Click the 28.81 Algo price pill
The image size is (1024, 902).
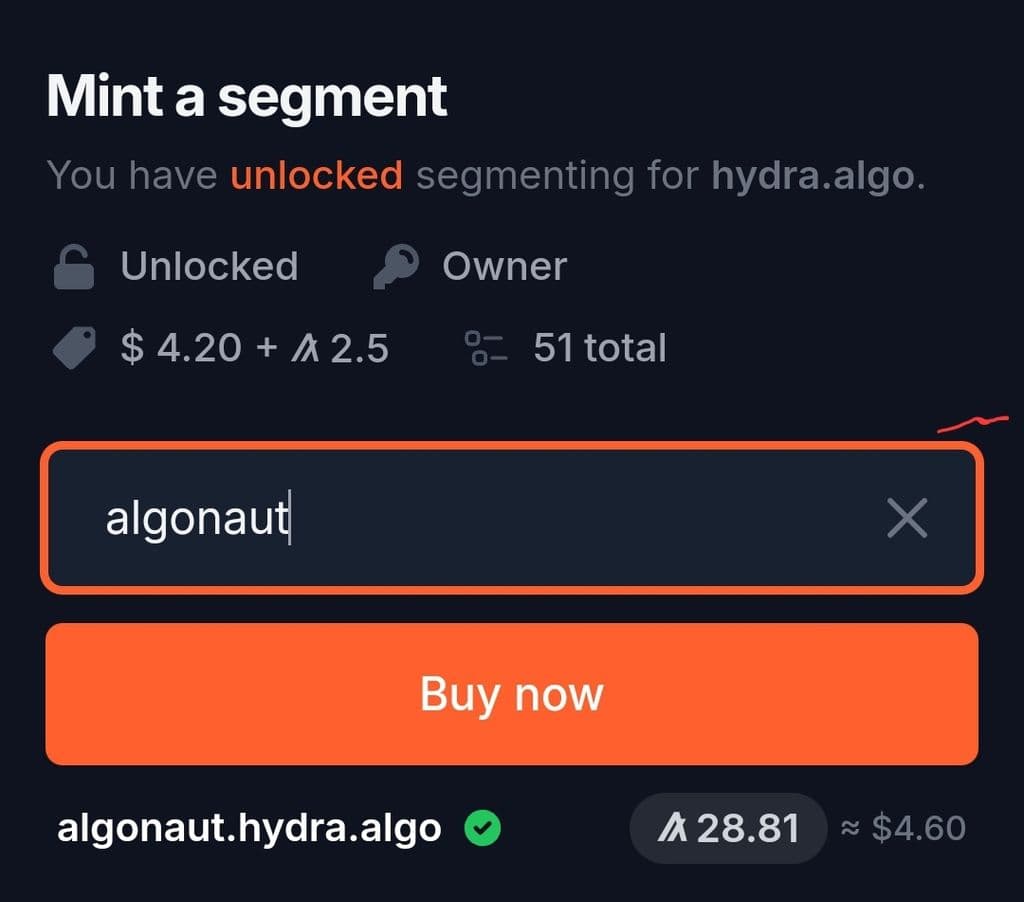[x=728, y=829]
